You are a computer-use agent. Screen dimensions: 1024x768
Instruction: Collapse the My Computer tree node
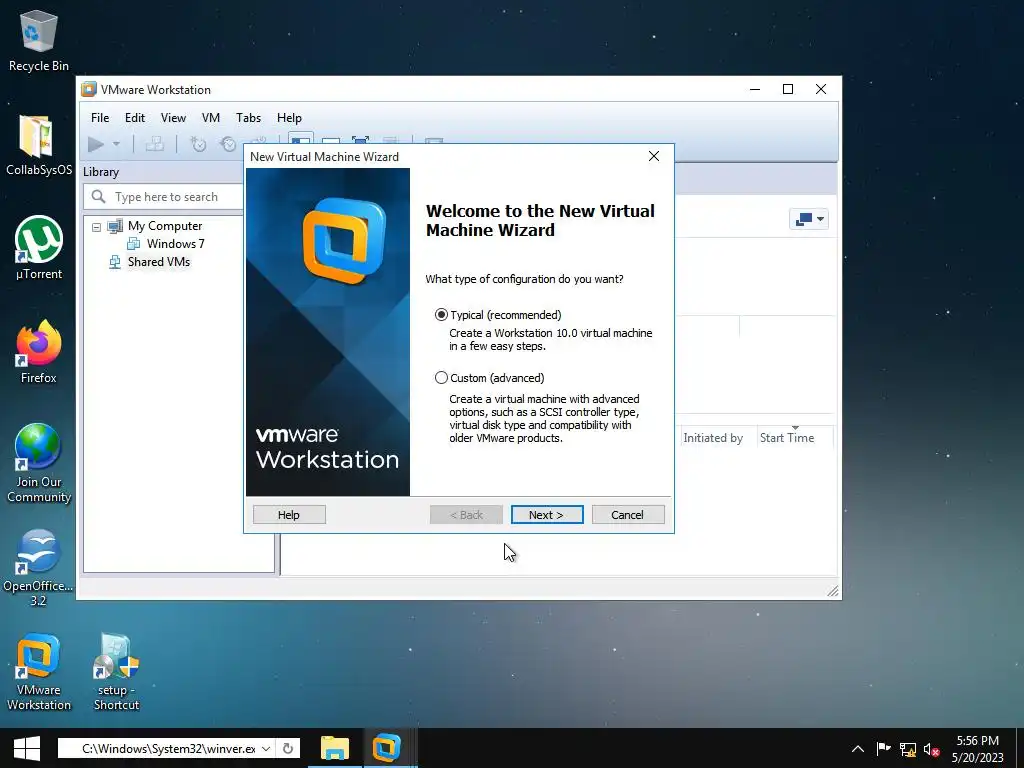tap(97, 227)
